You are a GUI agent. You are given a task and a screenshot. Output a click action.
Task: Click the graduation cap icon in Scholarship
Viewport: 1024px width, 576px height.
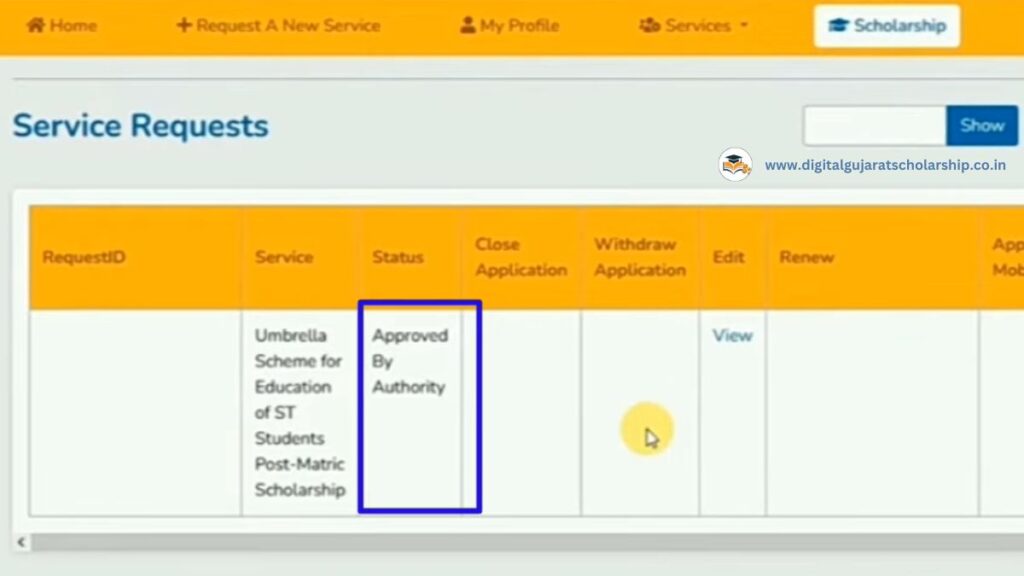pyautogui.click(x=838, y=26)
